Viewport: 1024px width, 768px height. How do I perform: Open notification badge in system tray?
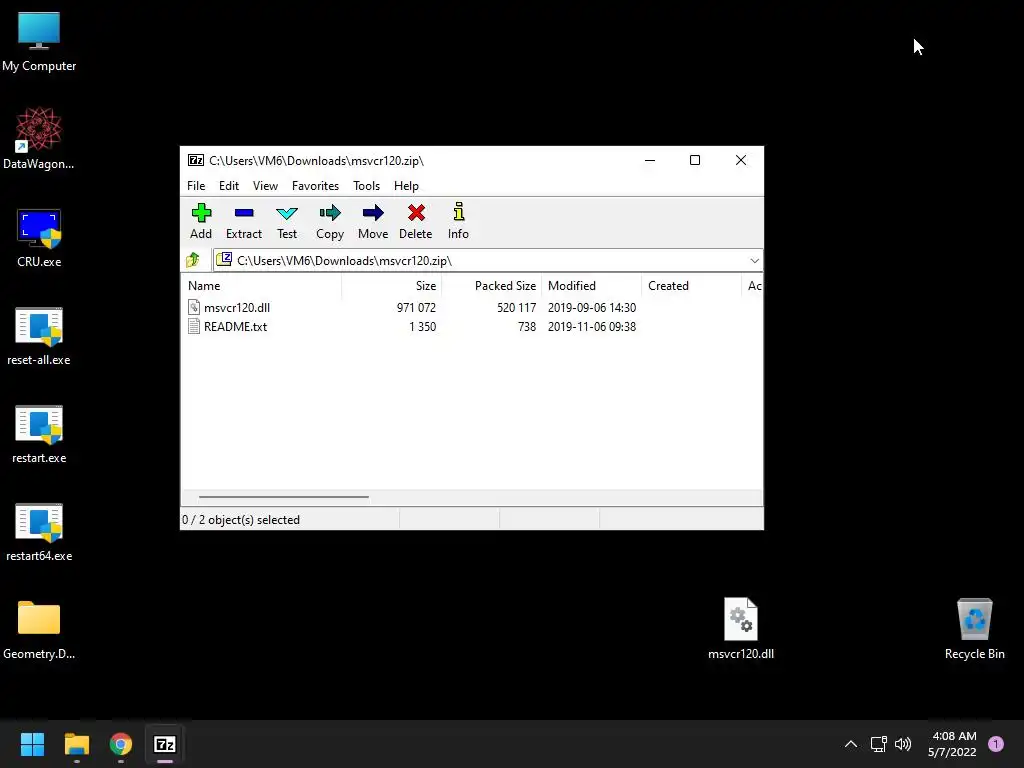coord(996,744)
